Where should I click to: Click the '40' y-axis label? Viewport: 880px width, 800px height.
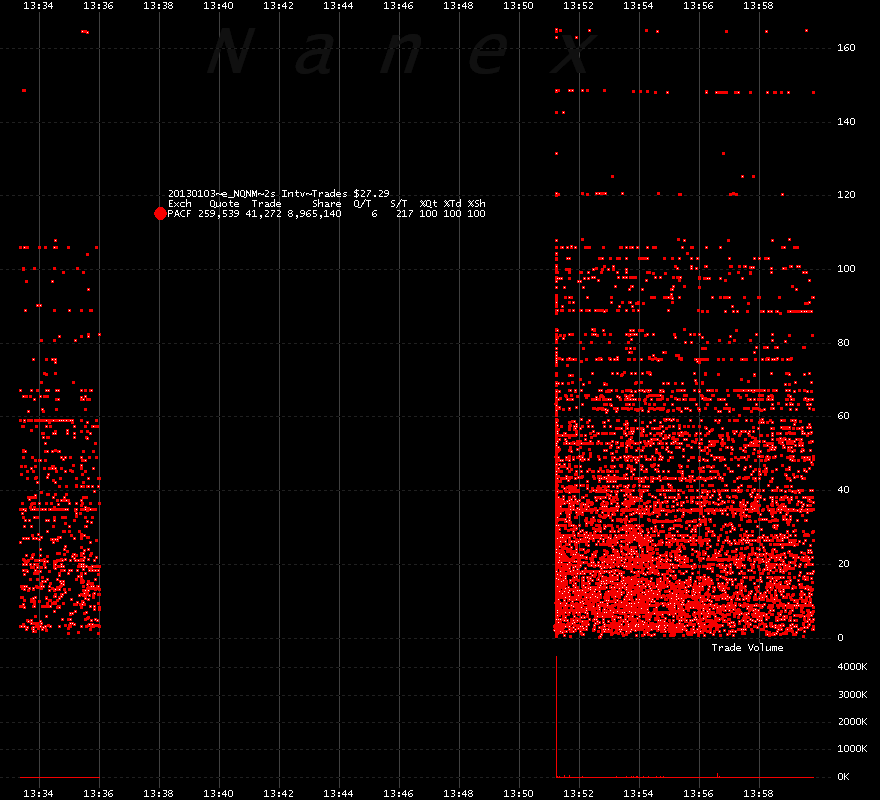point(843,490)
